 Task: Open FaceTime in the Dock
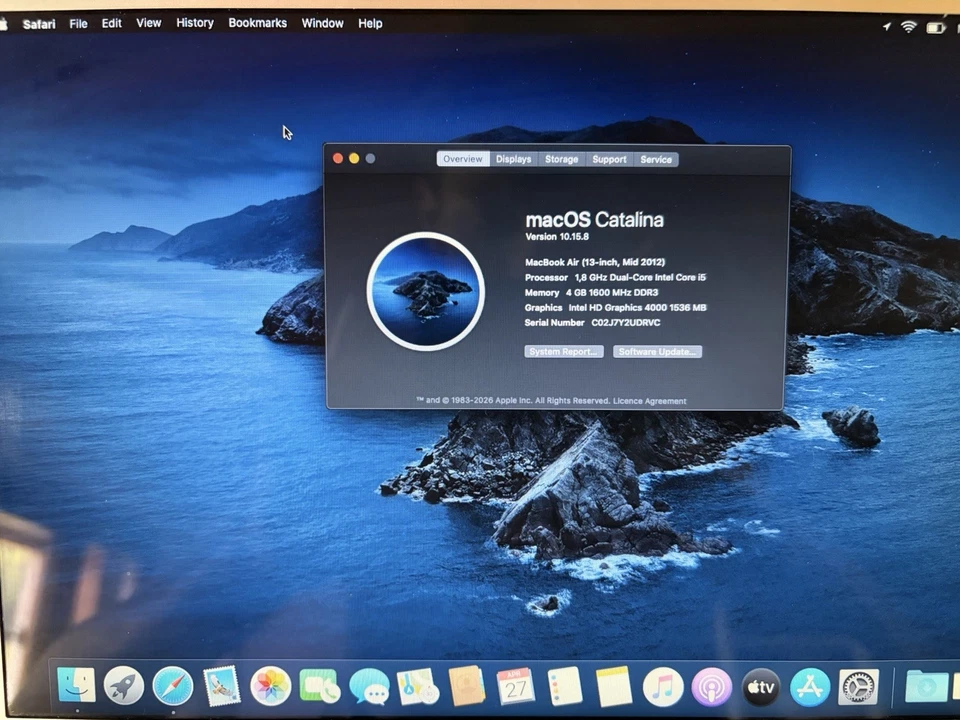(320, 686)
